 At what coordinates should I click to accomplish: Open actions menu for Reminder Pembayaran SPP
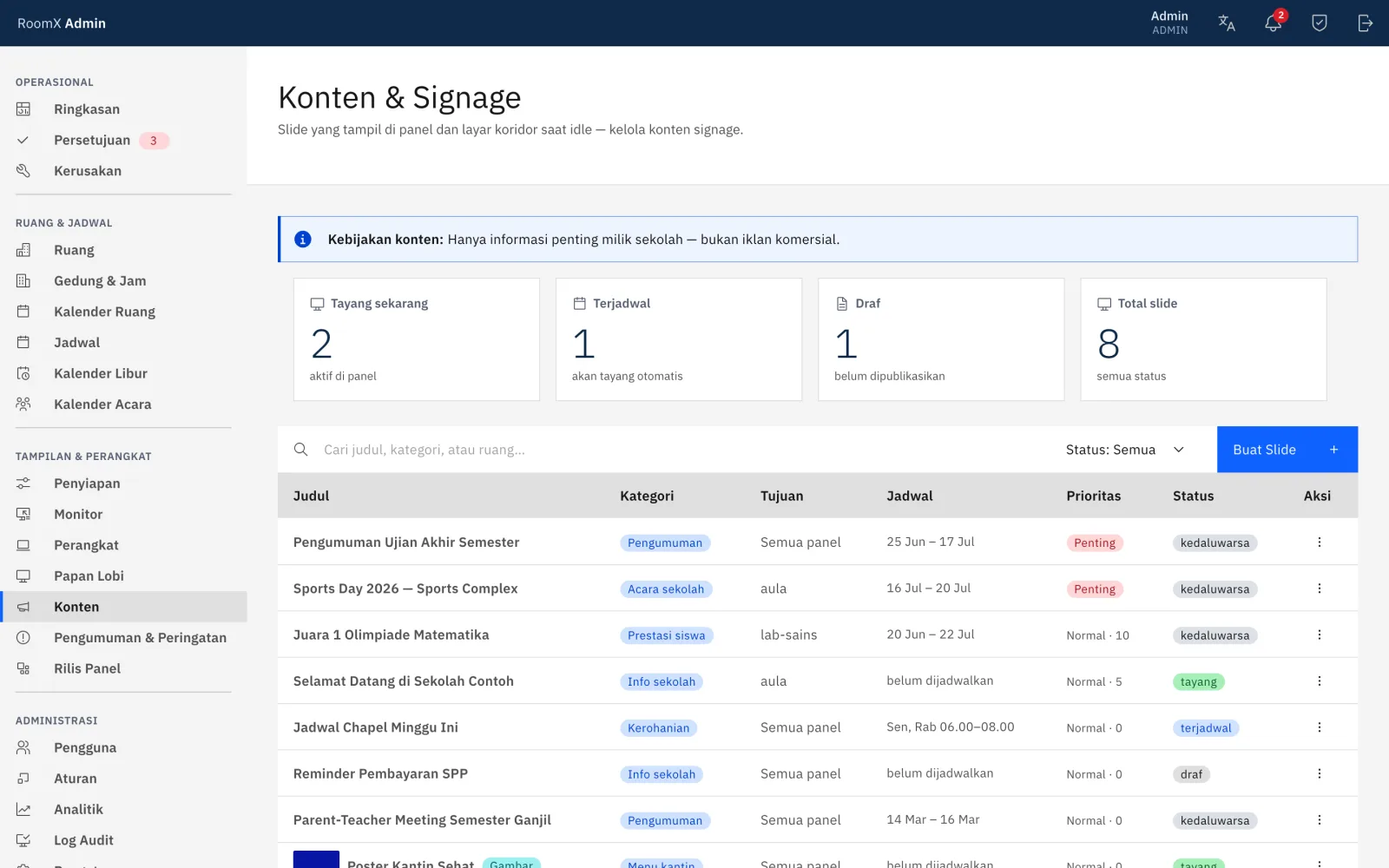pos(1320,773)
